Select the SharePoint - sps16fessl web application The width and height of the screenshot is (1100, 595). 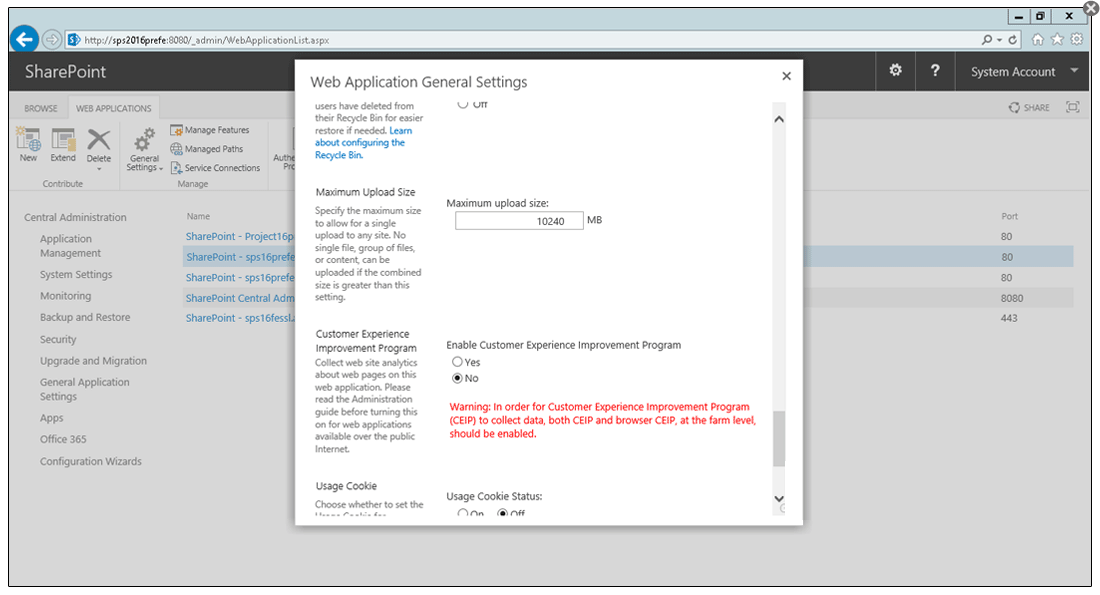coord(240,318)
